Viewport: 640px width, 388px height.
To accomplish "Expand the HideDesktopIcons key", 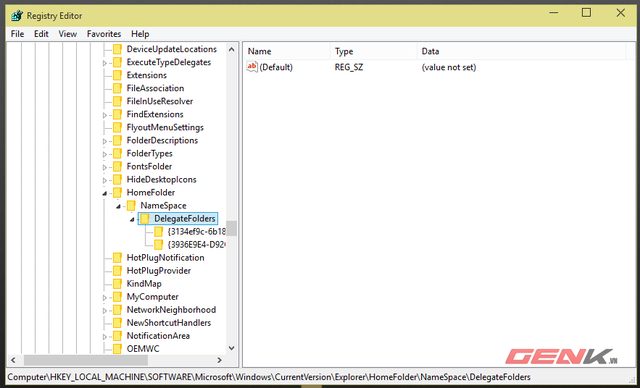I will [104, 181].
